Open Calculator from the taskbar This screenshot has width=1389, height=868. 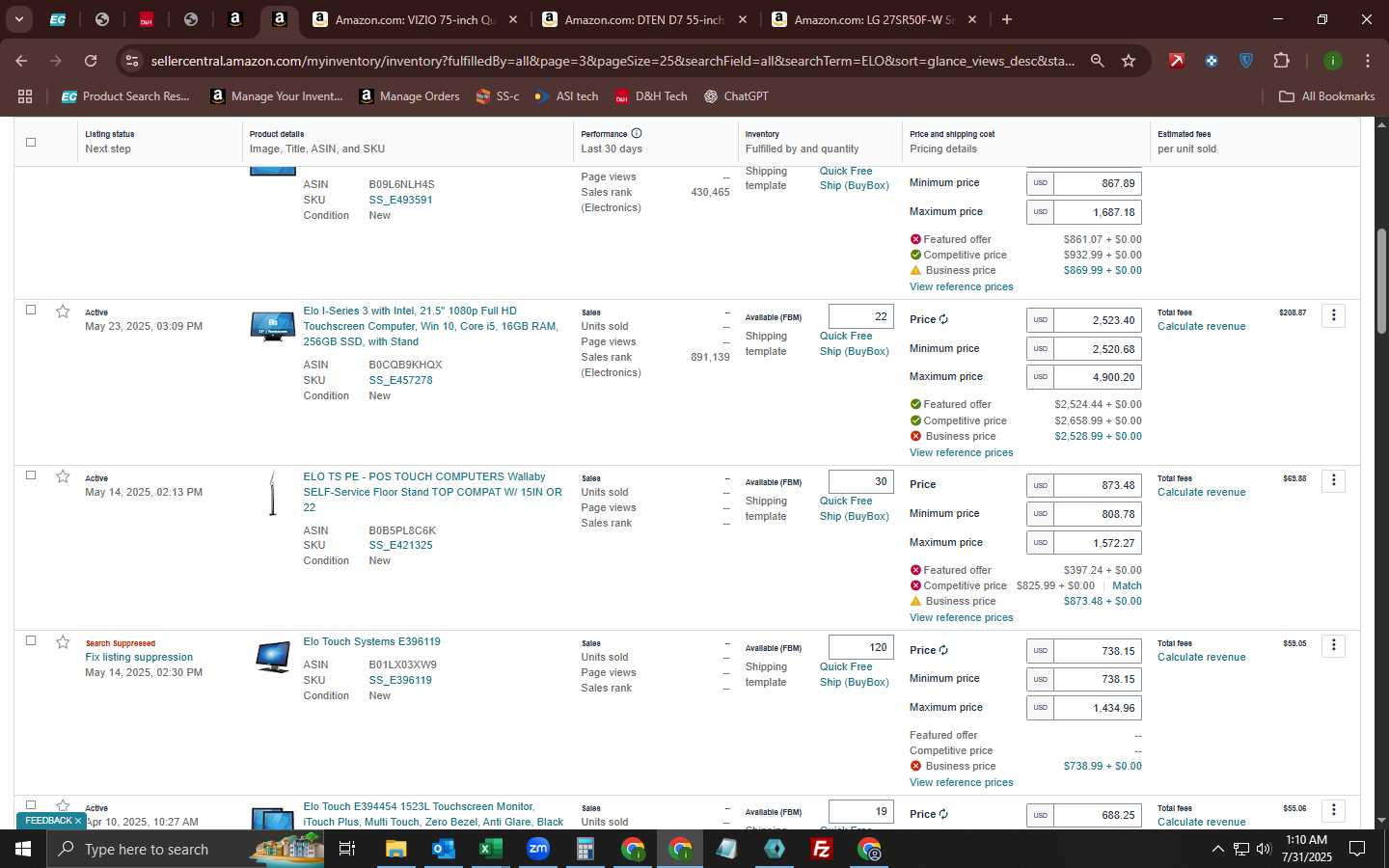(586, 849)
